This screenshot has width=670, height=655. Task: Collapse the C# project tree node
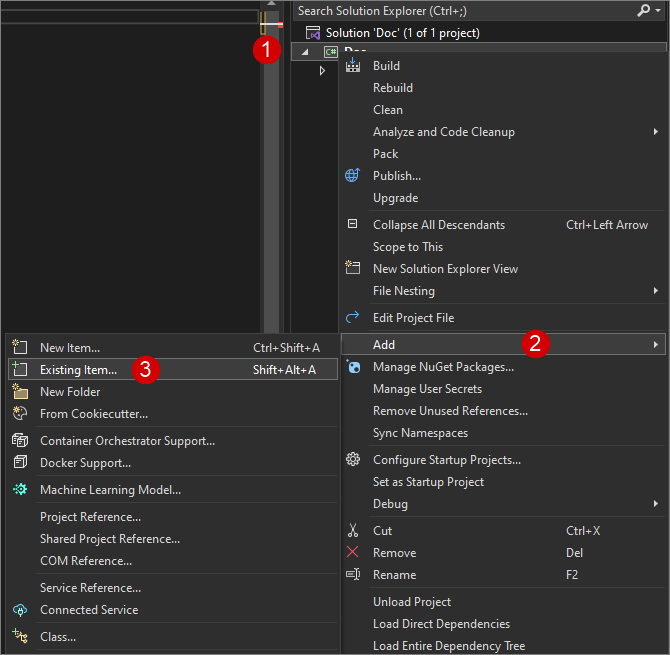(x=306, y=52)
